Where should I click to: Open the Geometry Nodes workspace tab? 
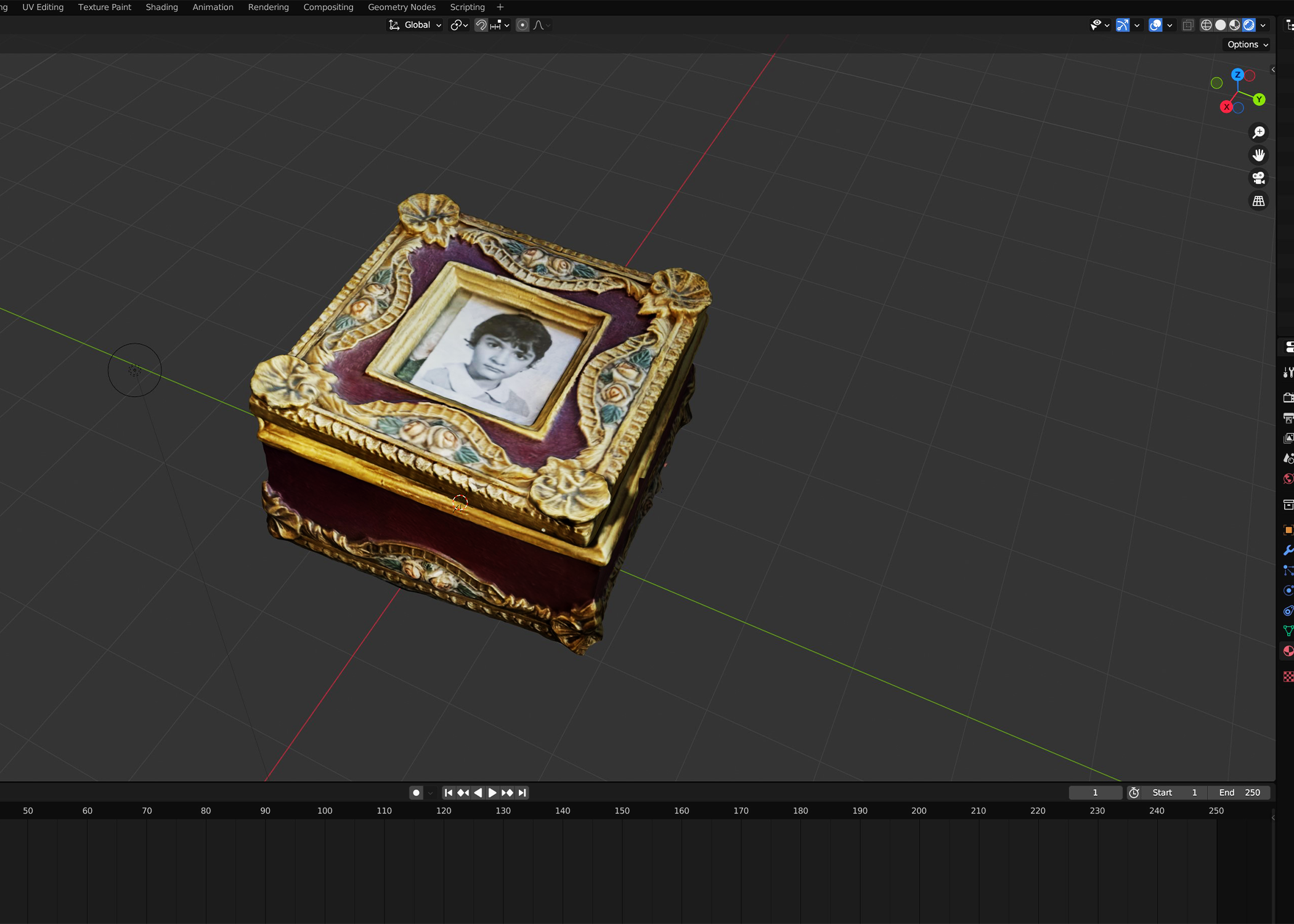click(x=401, y=7)
